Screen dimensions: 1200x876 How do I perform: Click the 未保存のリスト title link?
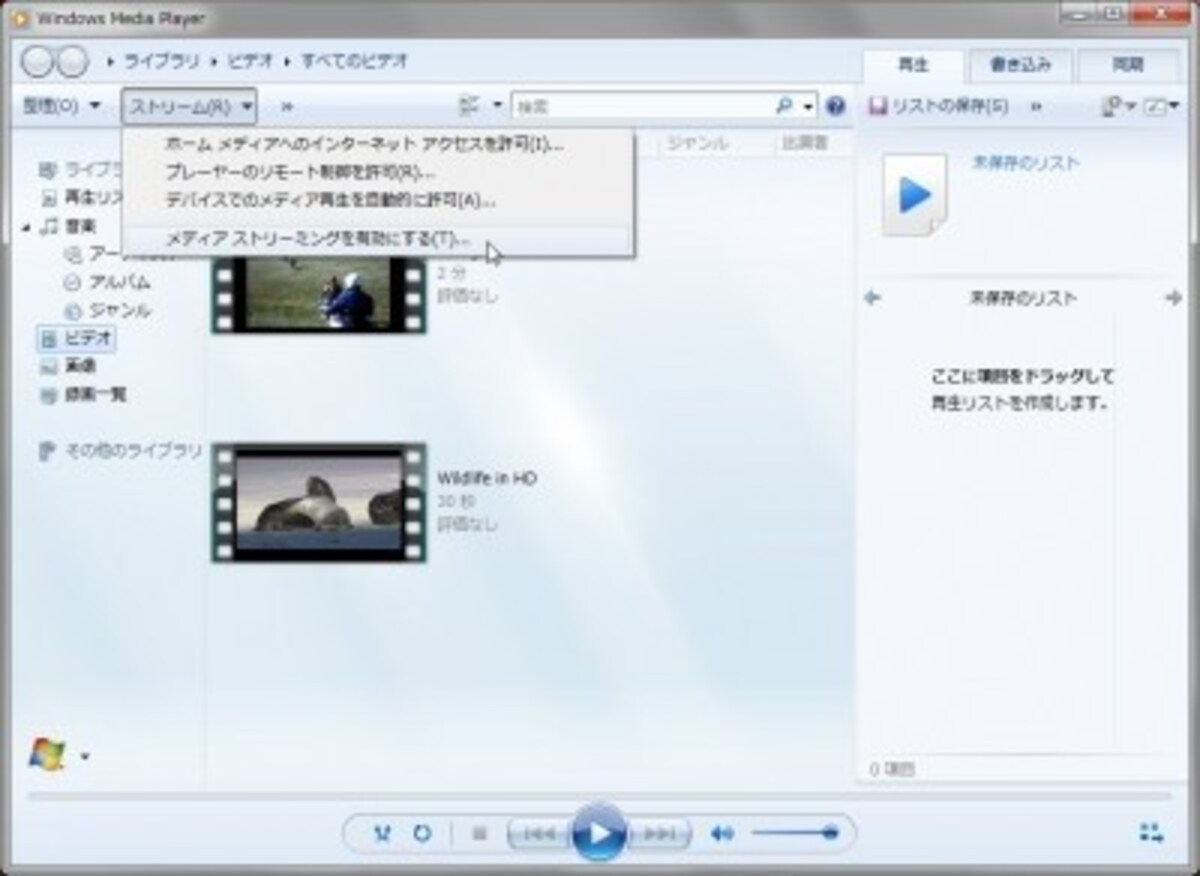(1025, 163)
